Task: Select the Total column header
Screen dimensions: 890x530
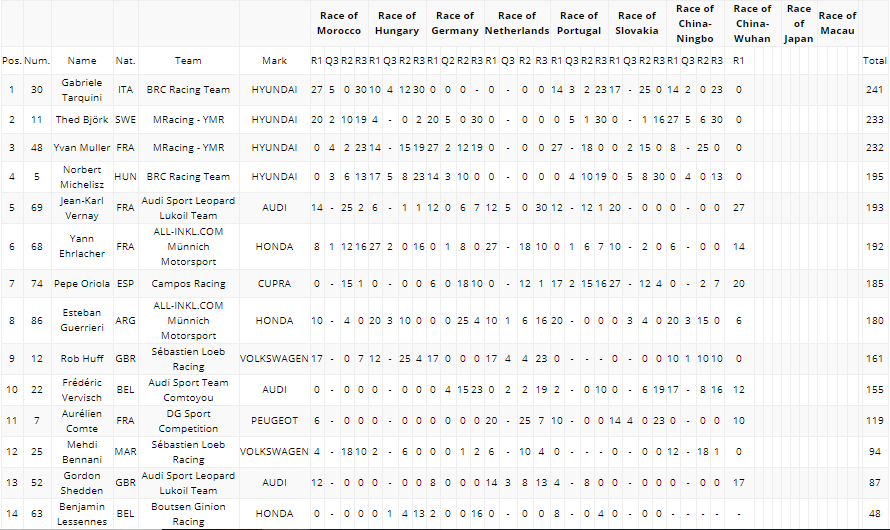Action: pyautogui.click(x=874, y=61)
